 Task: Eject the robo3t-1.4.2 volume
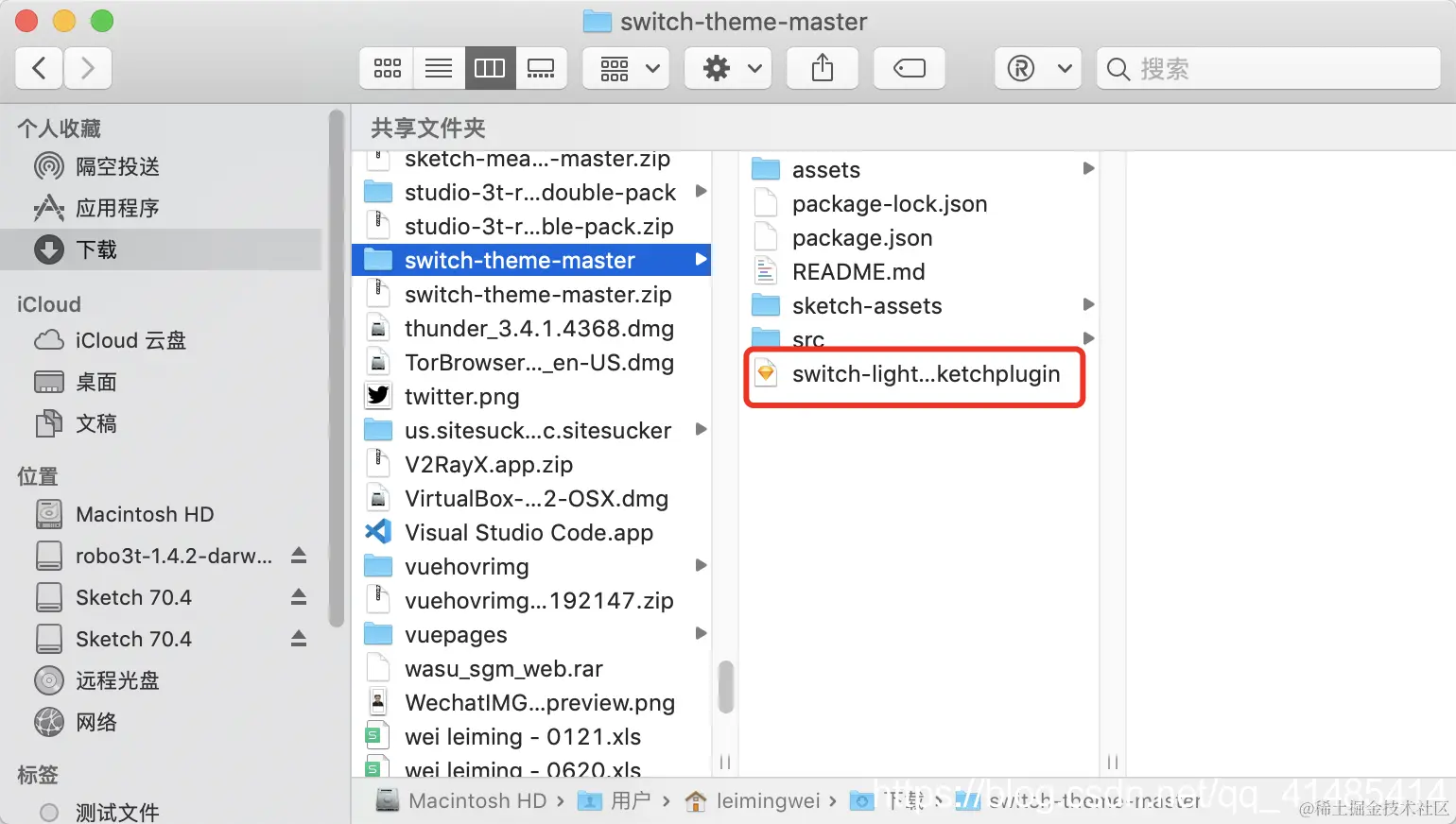point(299,556)
